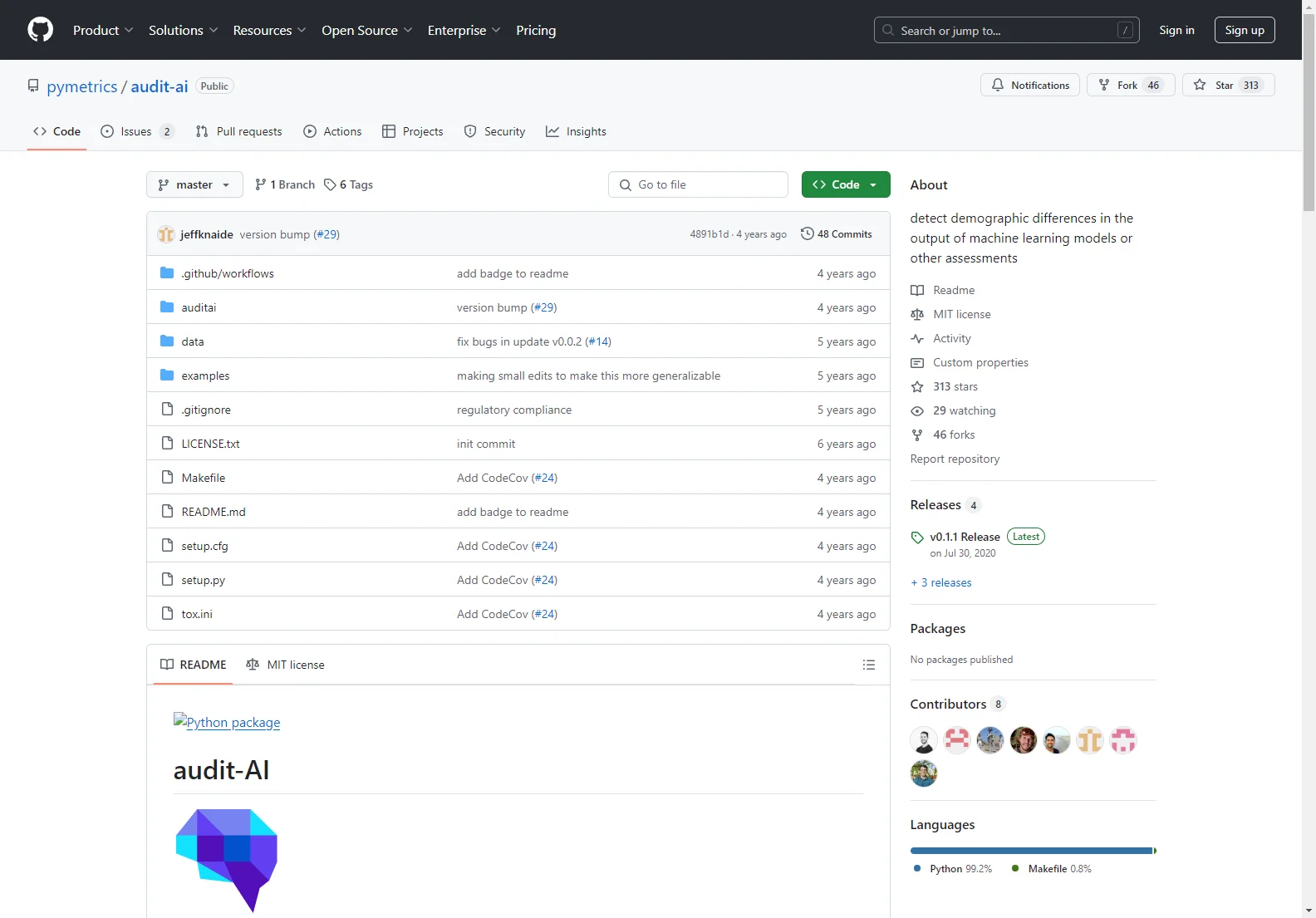Image resolution: width=1316 pixels, height=918 pixels.
Task: Click the Pricing link
Action: (x=536, y=30)
